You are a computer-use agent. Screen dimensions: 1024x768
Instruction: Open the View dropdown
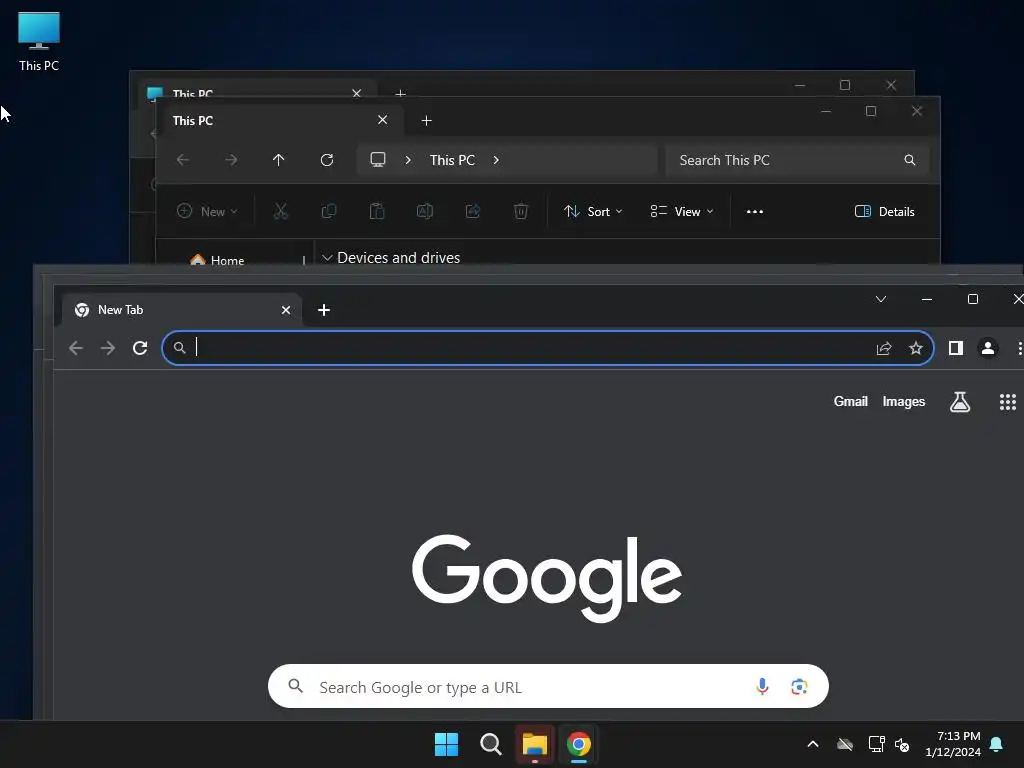pyautogui.click(x=682, y=212)
